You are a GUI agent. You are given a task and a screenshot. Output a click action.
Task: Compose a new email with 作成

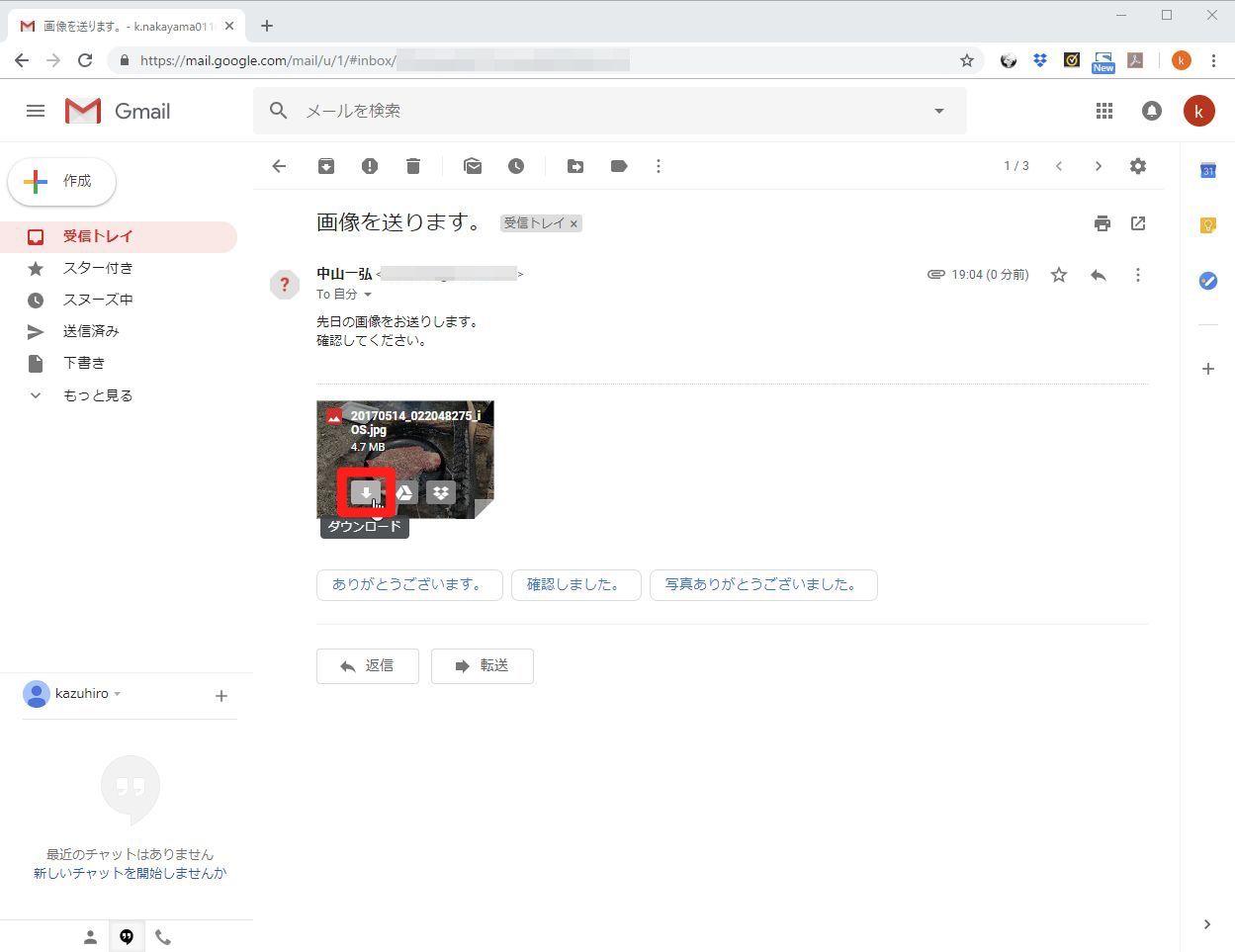(62, 182)
